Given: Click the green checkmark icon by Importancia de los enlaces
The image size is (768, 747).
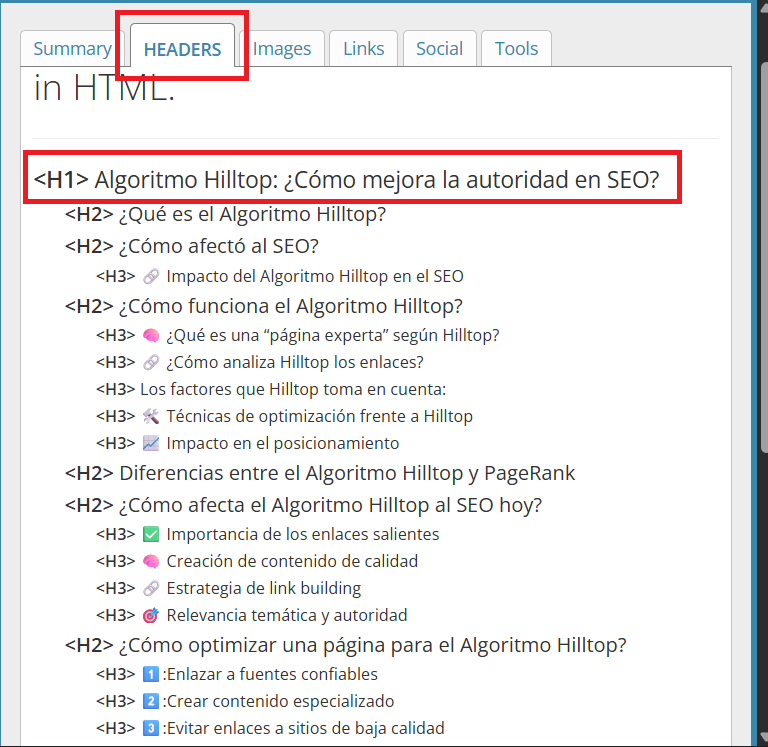Looking at the screenshot, I should [151, 534].
